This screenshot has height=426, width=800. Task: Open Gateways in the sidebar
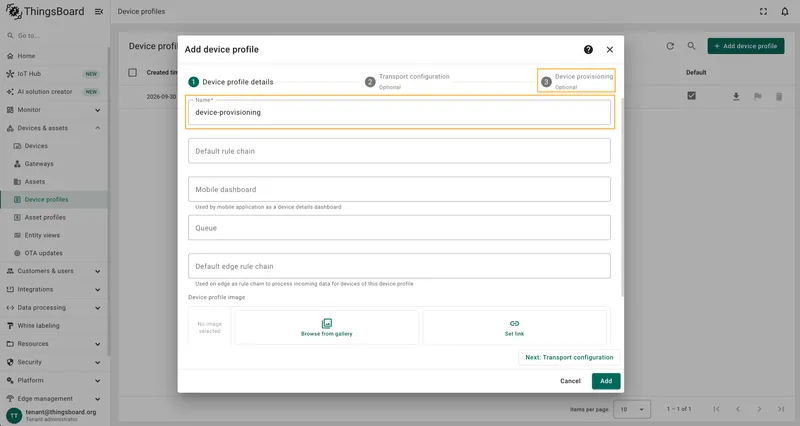coord(54,164)
